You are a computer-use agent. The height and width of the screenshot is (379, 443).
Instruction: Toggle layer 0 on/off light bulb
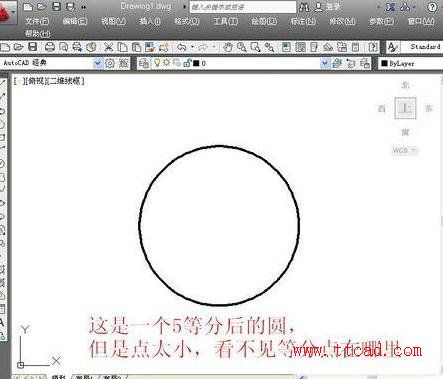point(157,63)
